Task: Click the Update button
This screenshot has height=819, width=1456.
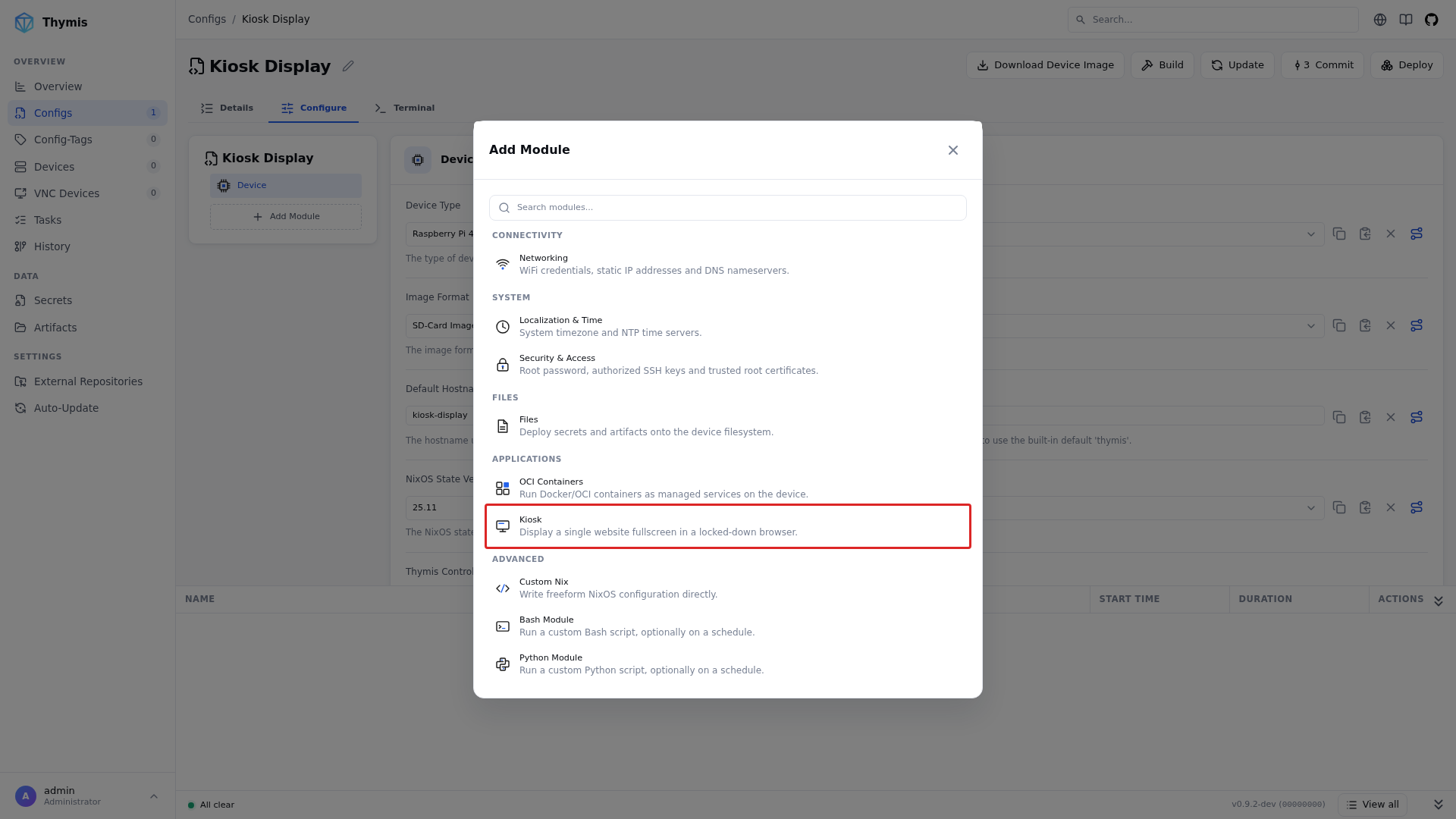Action: 1238,65
